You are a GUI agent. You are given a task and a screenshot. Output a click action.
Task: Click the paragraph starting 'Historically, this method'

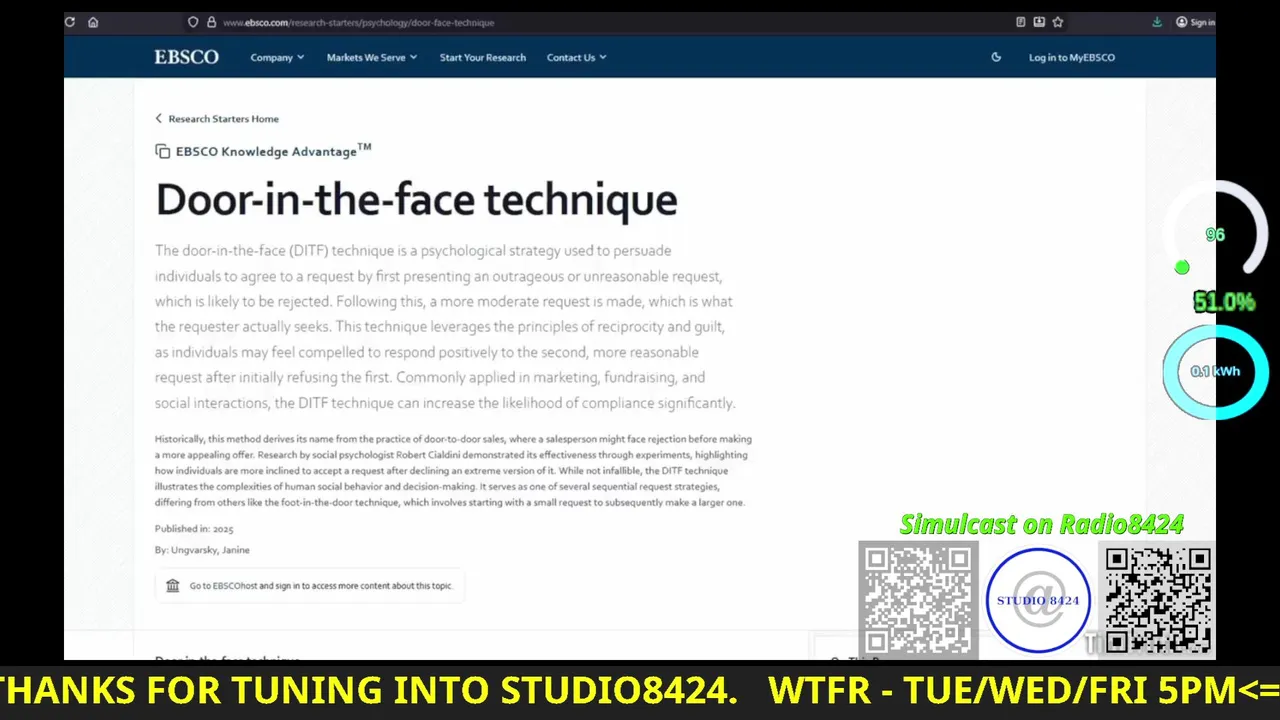coord(453,470)
